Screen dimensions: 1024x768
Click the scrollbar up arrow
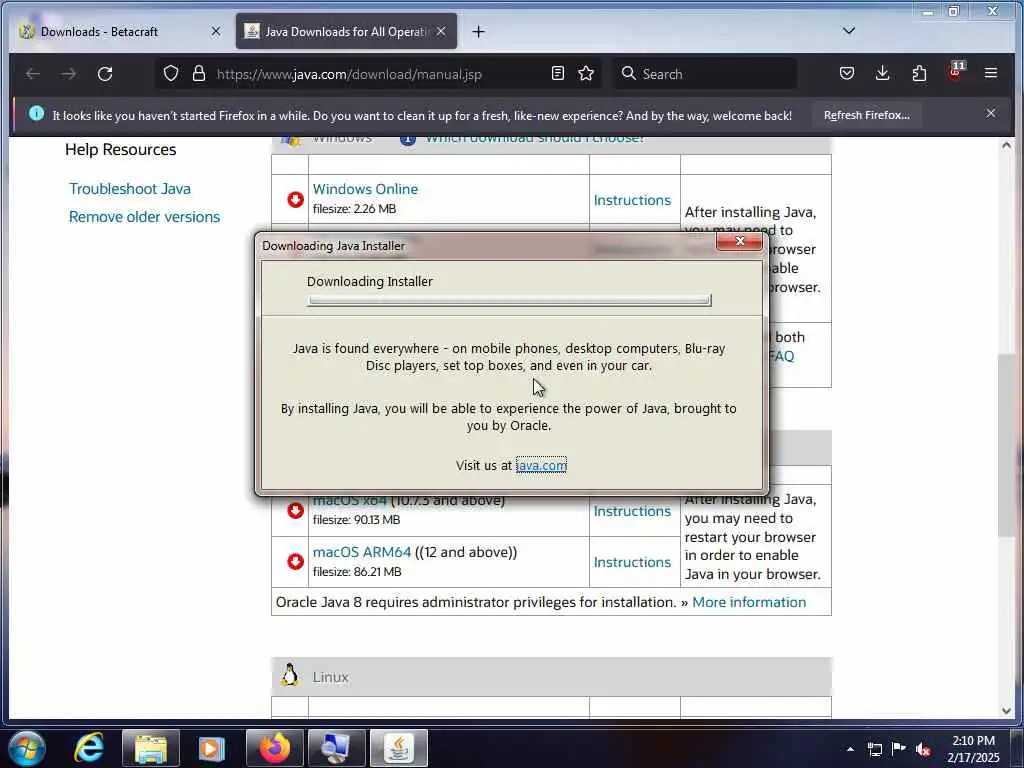click(x=1006, y=145)
